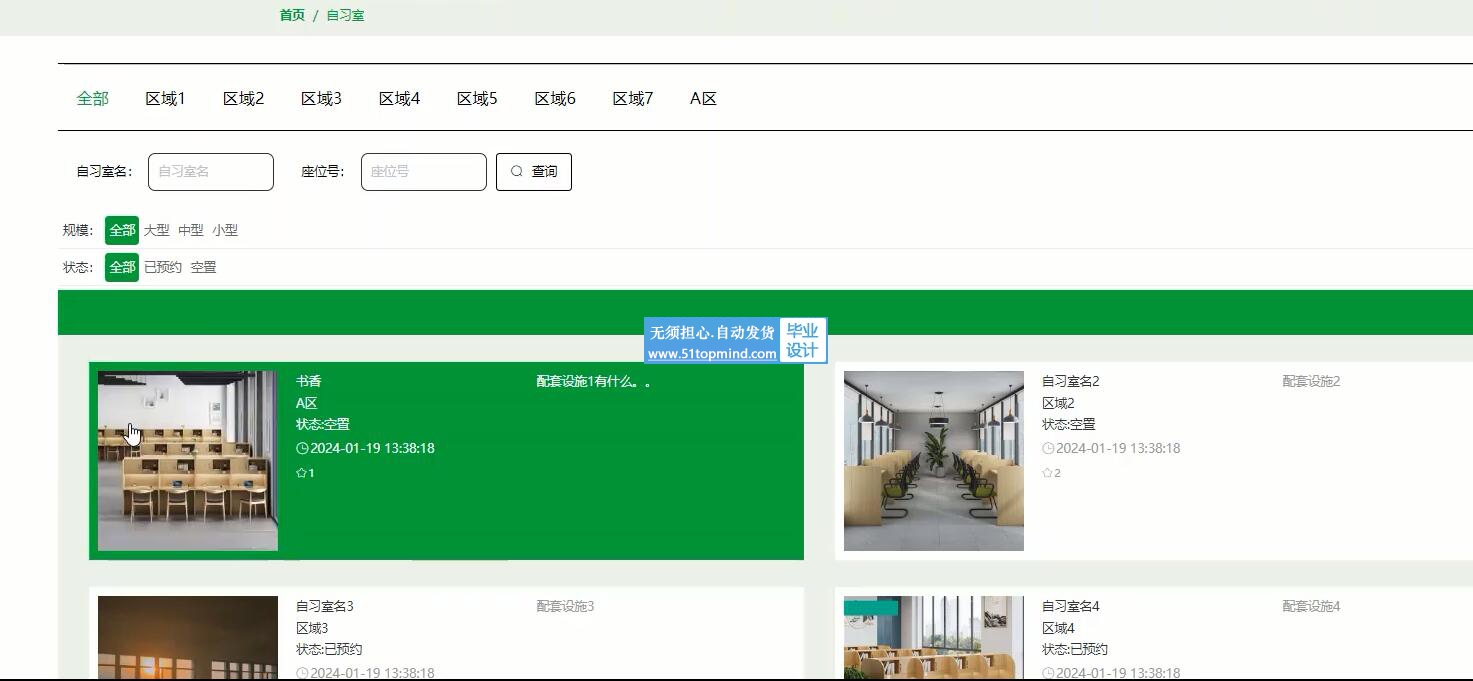Open the 区域4 tab
The height and width of the screenshot is (681, 1473).
tap(400, 98)
